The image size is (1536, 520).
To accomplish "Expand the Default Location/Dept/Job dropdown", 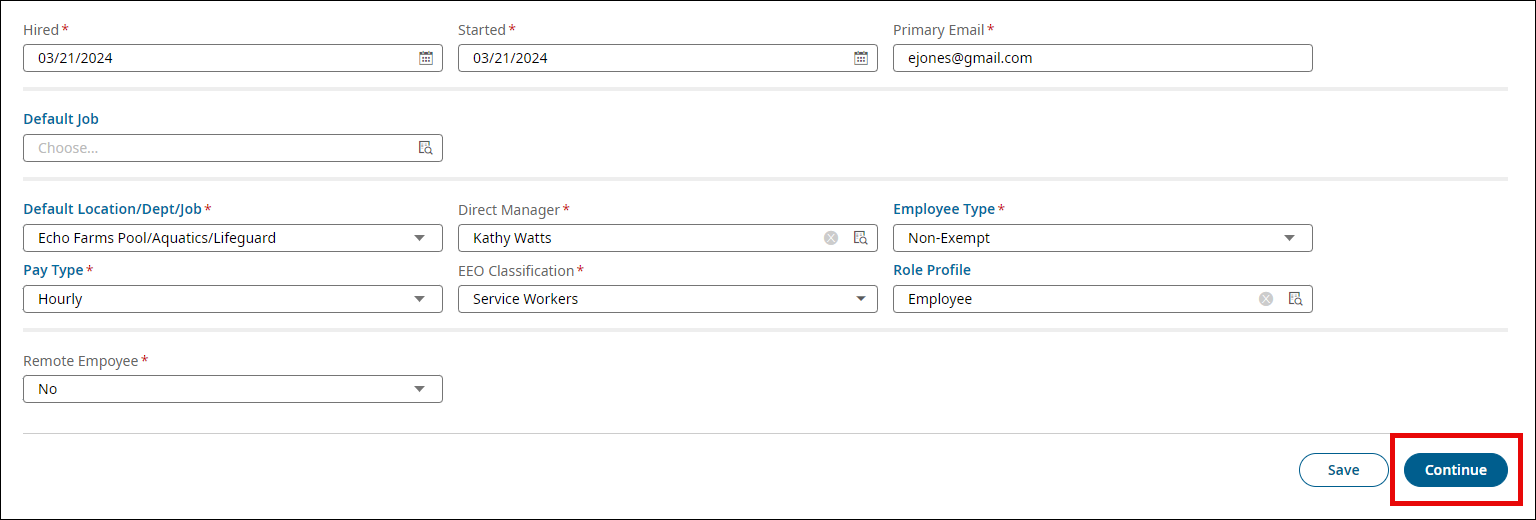I will [419, 238].
